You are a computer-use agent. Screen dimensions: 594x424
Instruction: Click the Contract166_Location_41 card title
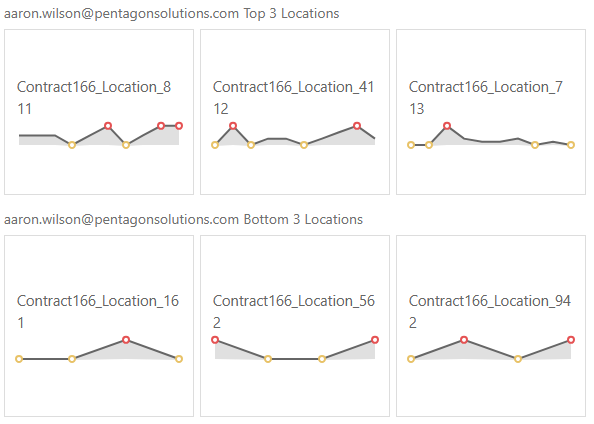(x=294, y=87)
